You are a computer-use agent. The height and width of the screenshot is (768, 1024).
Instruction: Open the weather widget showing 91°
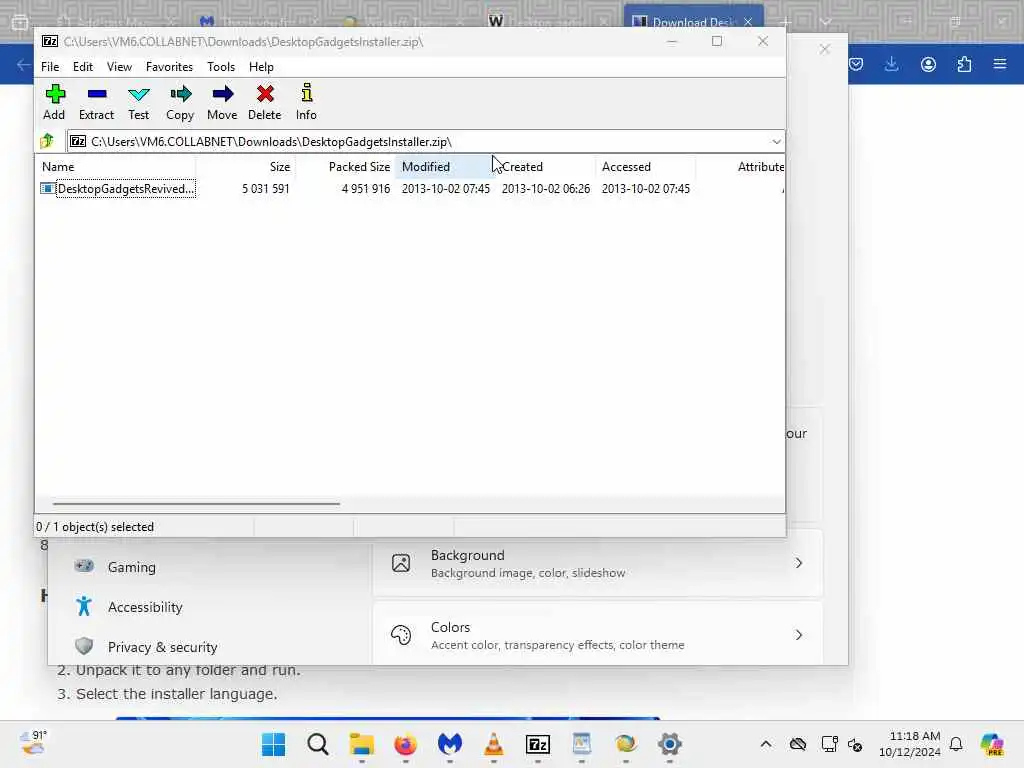coord(34,743)
